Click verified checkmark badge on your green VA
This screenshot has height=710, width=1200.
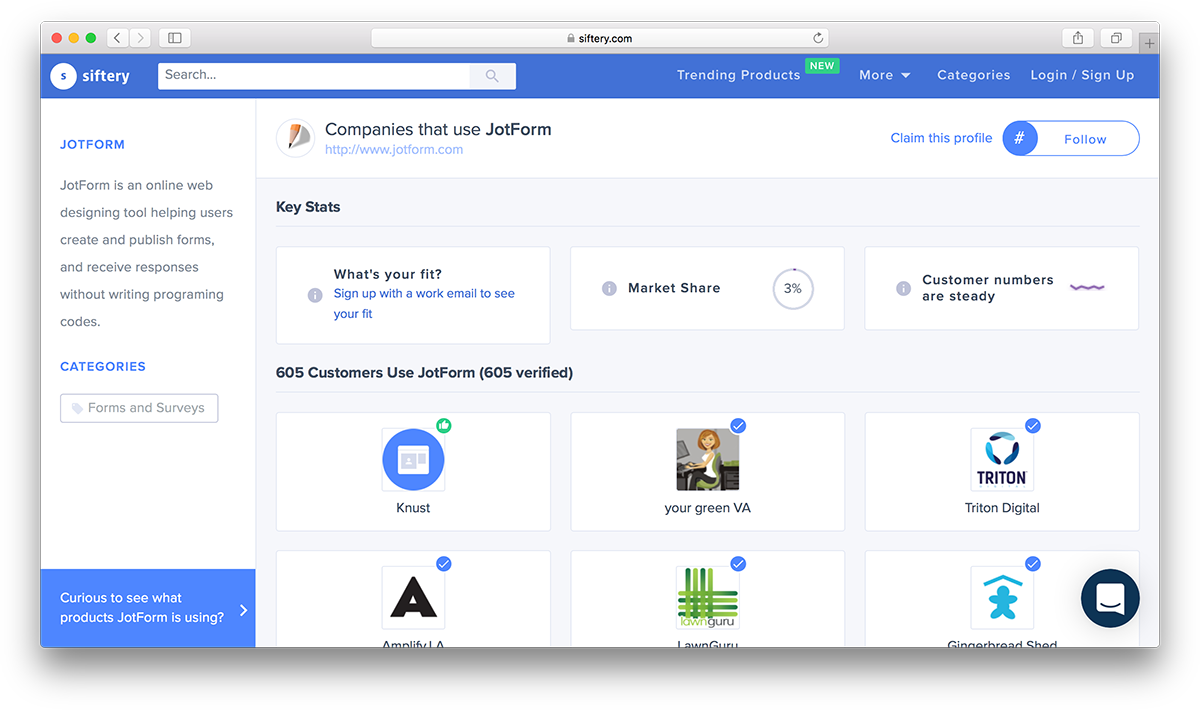[738, 425]
